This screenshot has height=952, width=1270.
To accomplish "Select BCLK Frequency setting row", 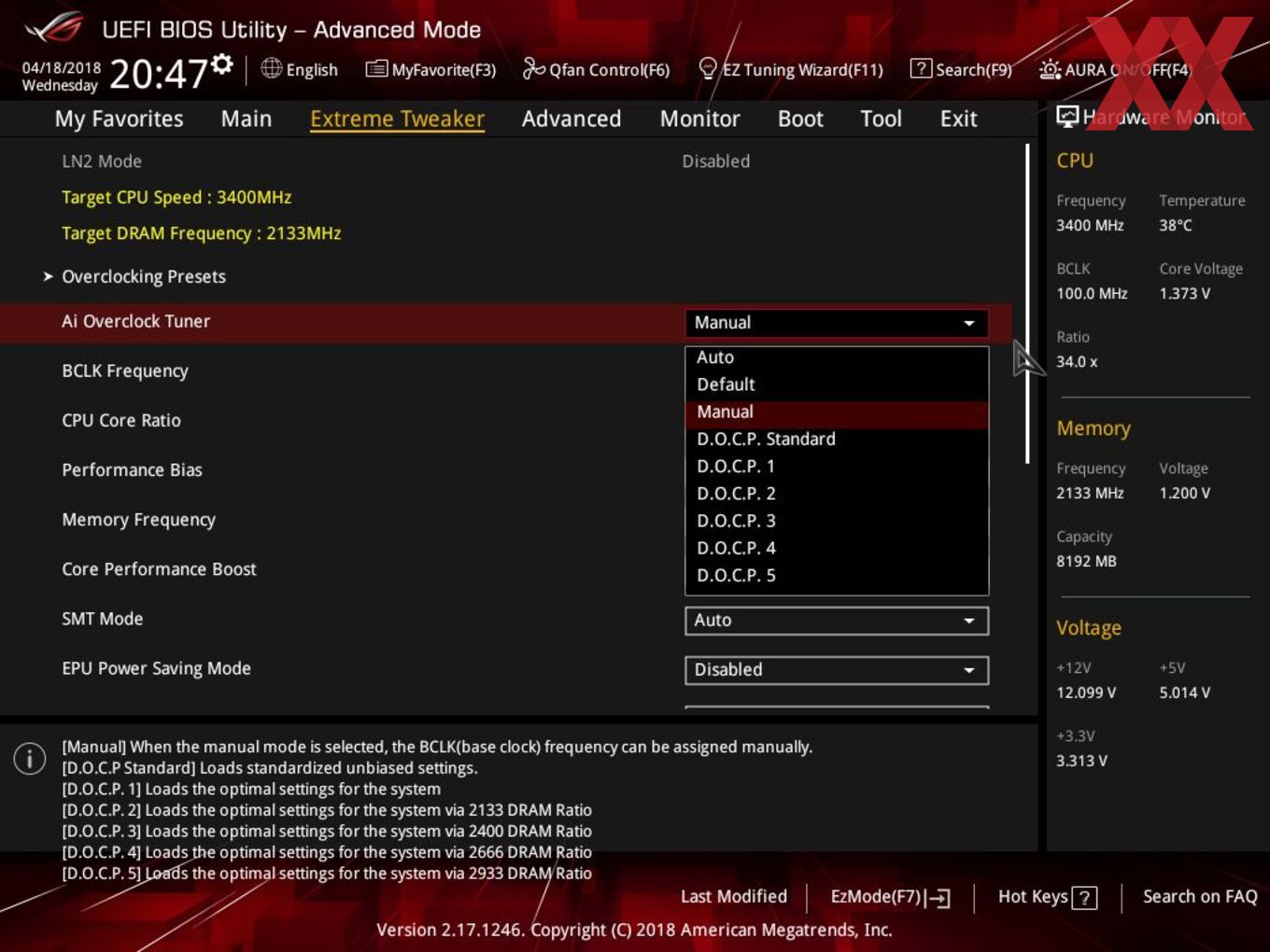I will point(125,371).
